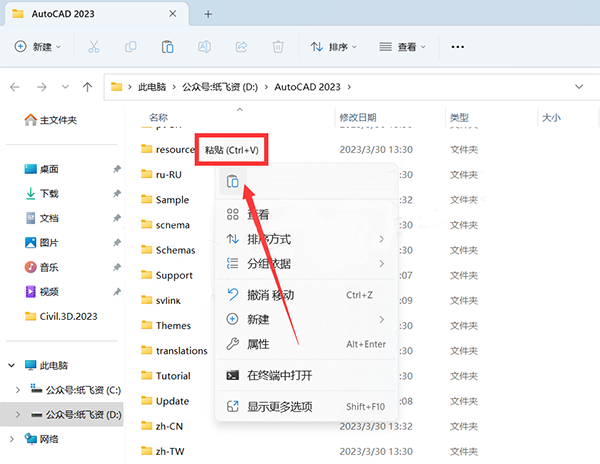This screenshot has width=600, height=464.
Task: Click the pin icon beside 音乐
Action: pos(117,267)
